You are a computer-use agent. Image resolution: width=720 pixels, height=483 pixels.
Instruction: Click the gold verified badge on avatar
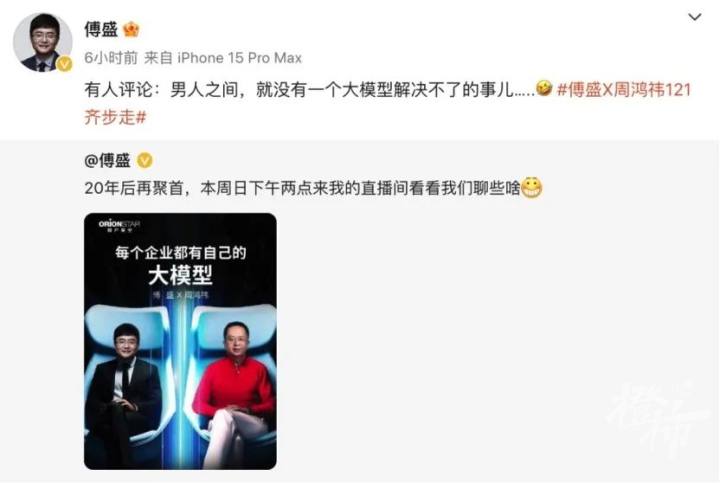(x=64, y=64)
